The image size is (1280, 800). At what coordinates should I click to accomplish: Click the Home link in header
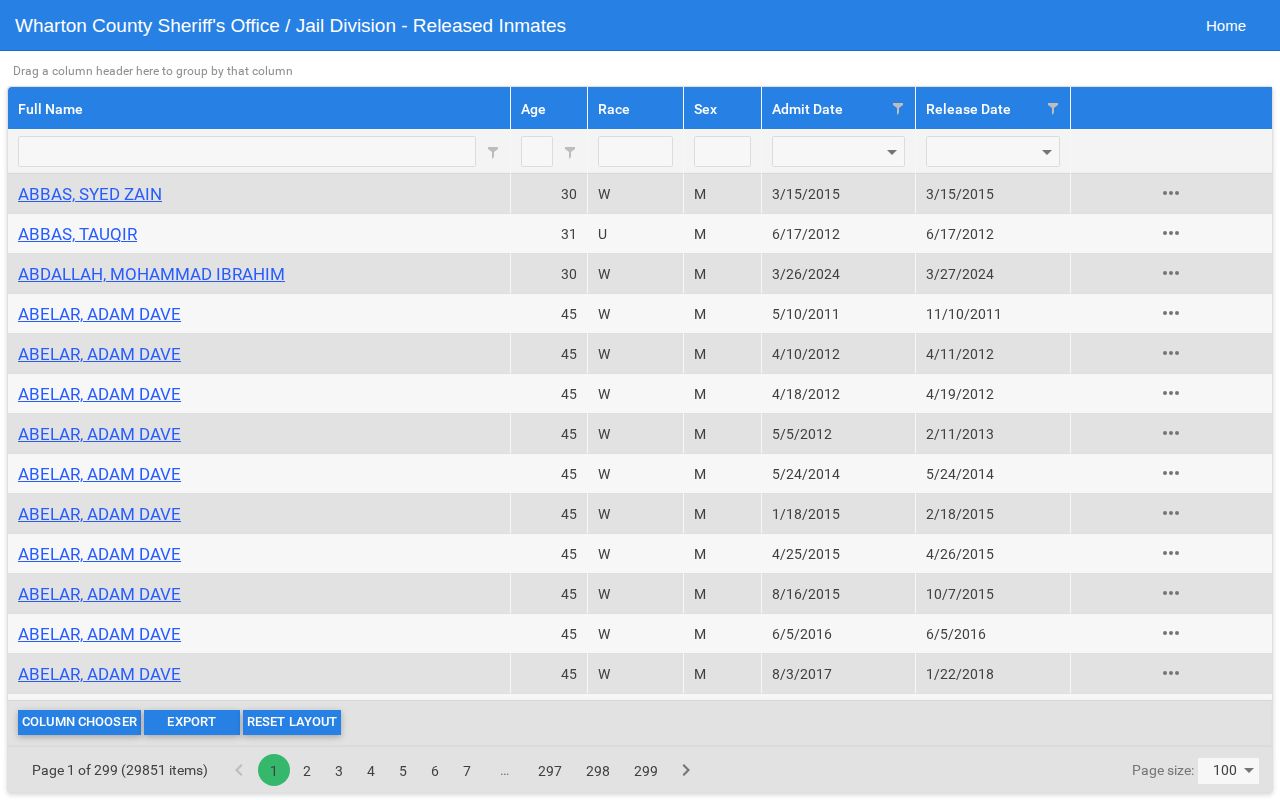point(1226,26)
